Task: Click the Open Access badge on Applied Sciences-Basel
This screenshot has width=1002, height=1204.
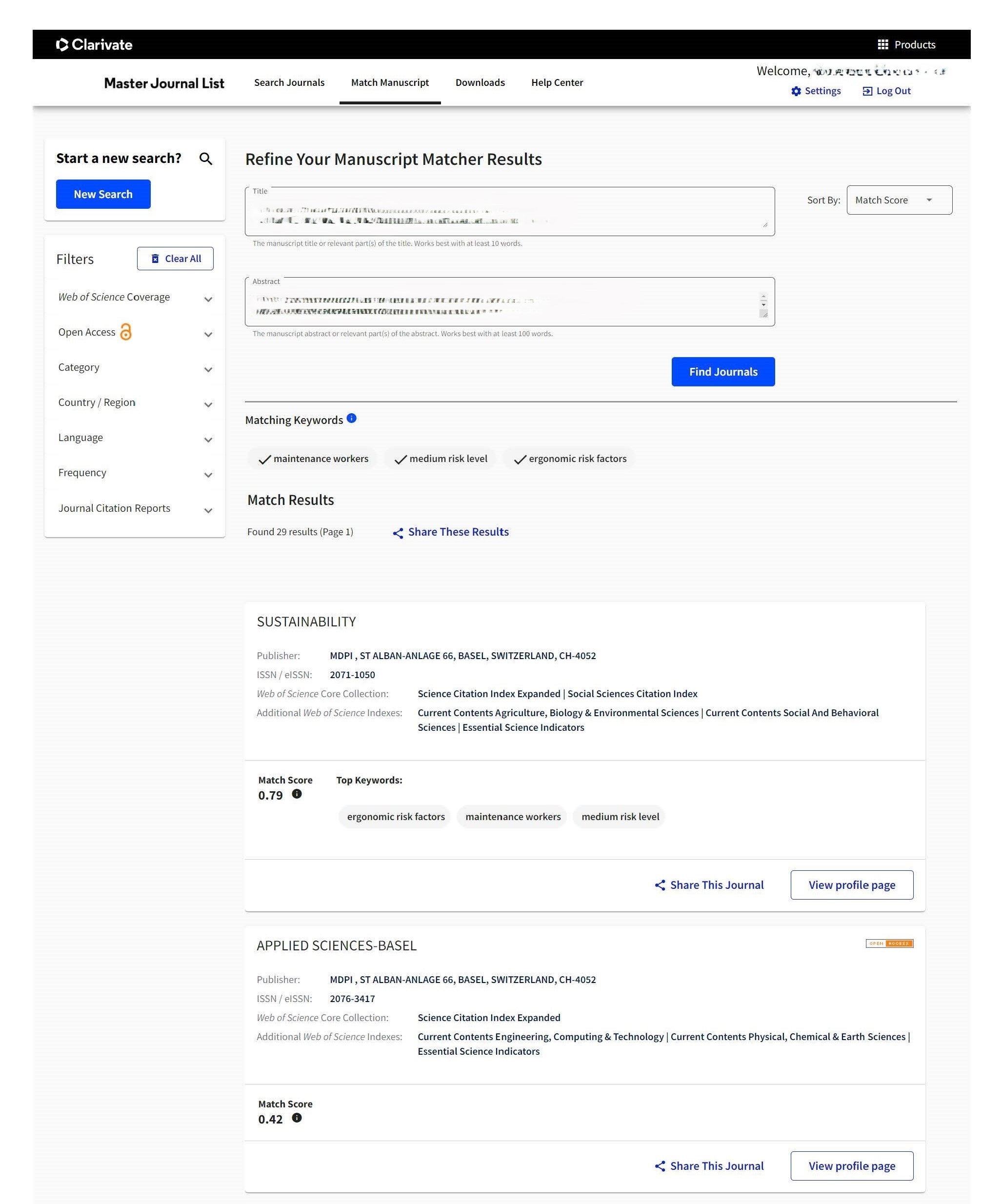Action: click(889, 943)
